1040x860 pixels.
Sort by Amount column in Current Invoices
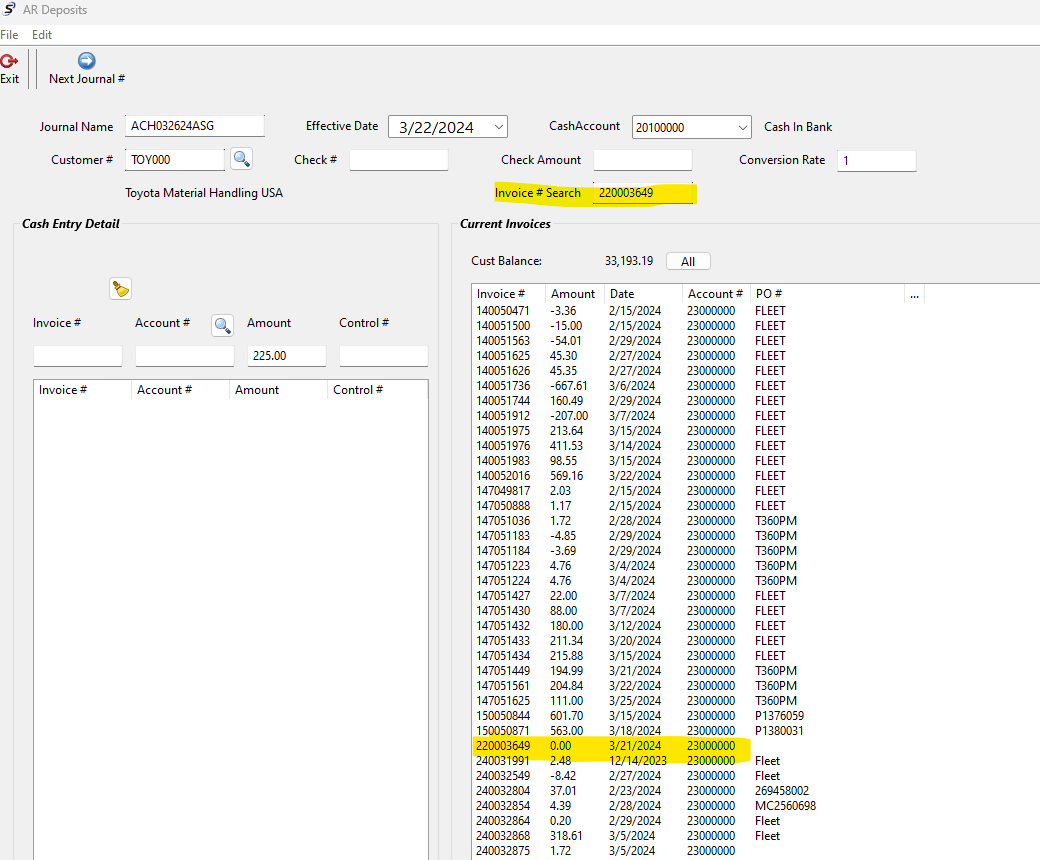(x=573, y=294)
